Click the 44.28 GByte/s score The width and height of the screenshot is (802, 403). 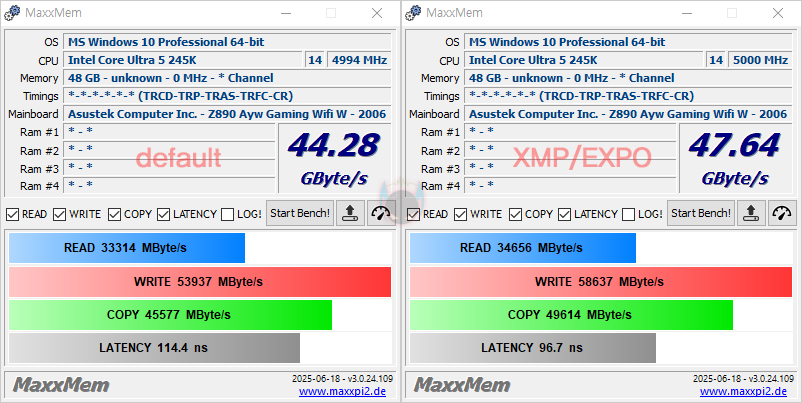tap(334, 158)
